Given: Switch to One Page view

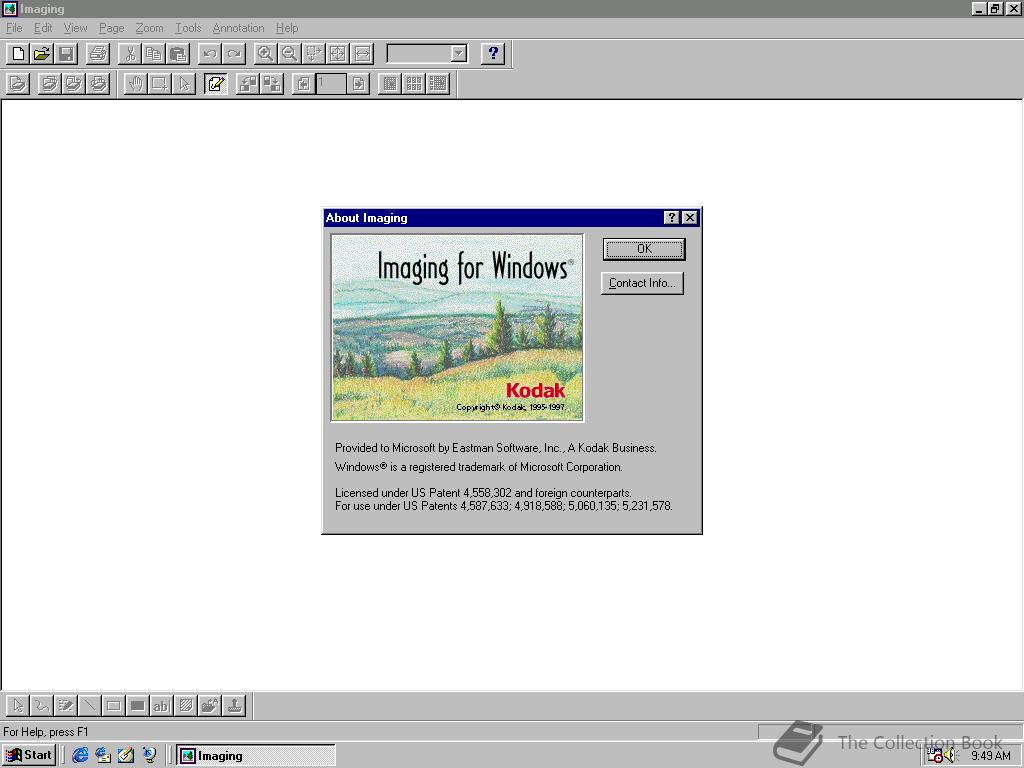Looking at the screenshot, I should (x=390, y=84).
